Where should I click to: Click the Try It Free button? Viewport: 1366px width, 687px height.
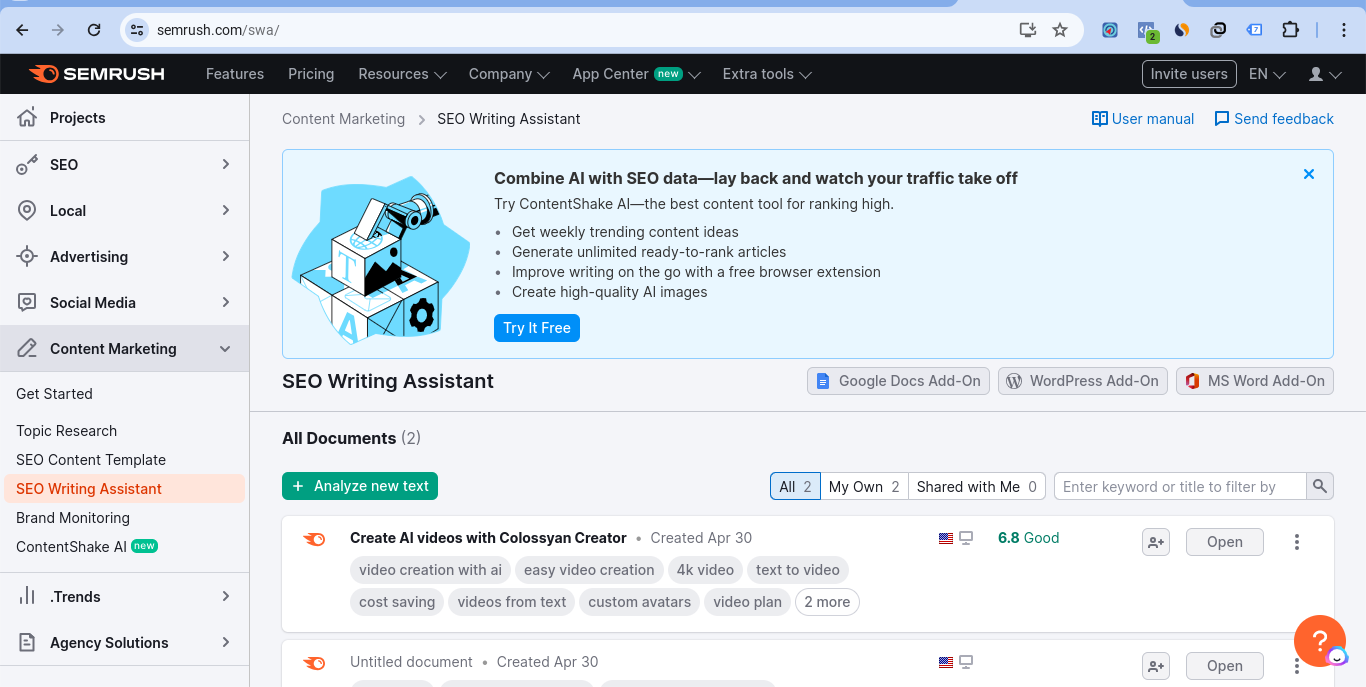point(537,328)
